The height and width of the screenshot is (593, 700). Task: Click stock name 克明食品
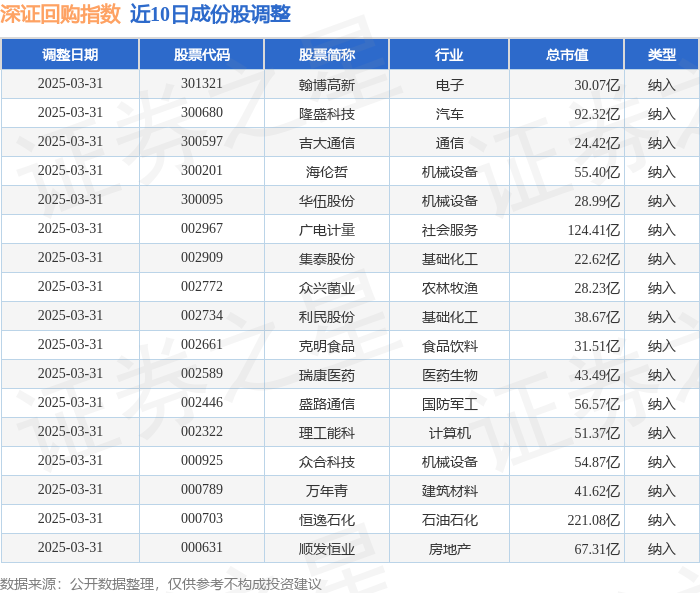coord(327,346)
